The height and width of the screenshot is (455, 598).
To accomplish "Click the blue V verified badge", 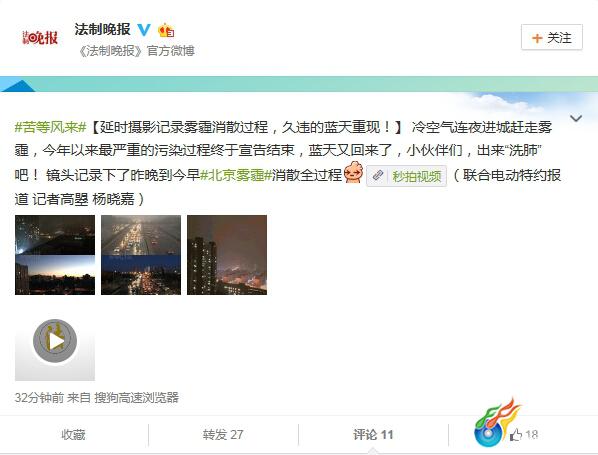I will click(x=144, y=29).
